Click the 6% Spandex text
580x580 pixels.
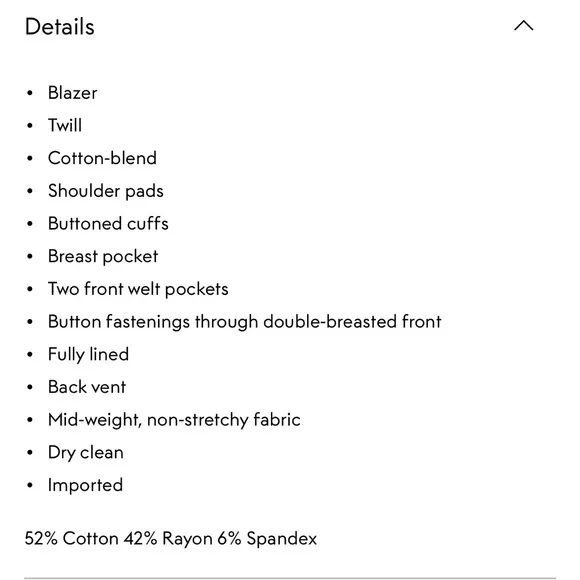point(267,538)
